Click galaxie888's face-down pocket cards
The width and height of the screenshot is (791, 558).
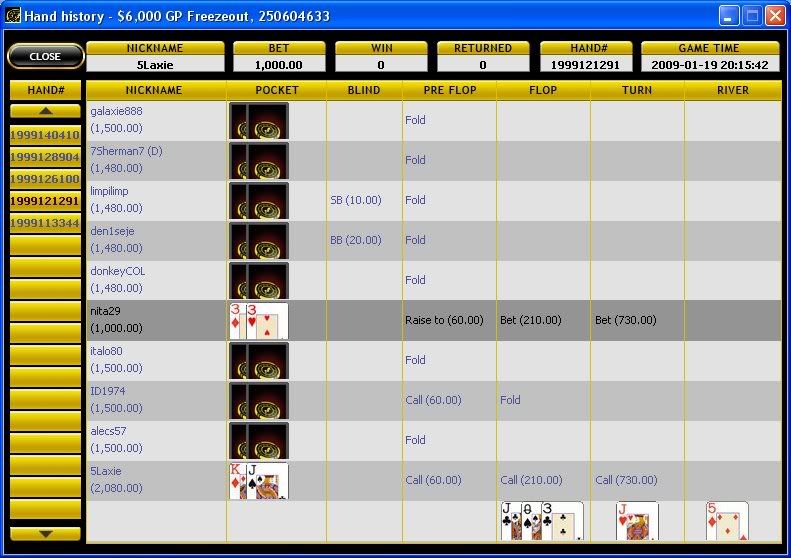[x=259, y=121]
